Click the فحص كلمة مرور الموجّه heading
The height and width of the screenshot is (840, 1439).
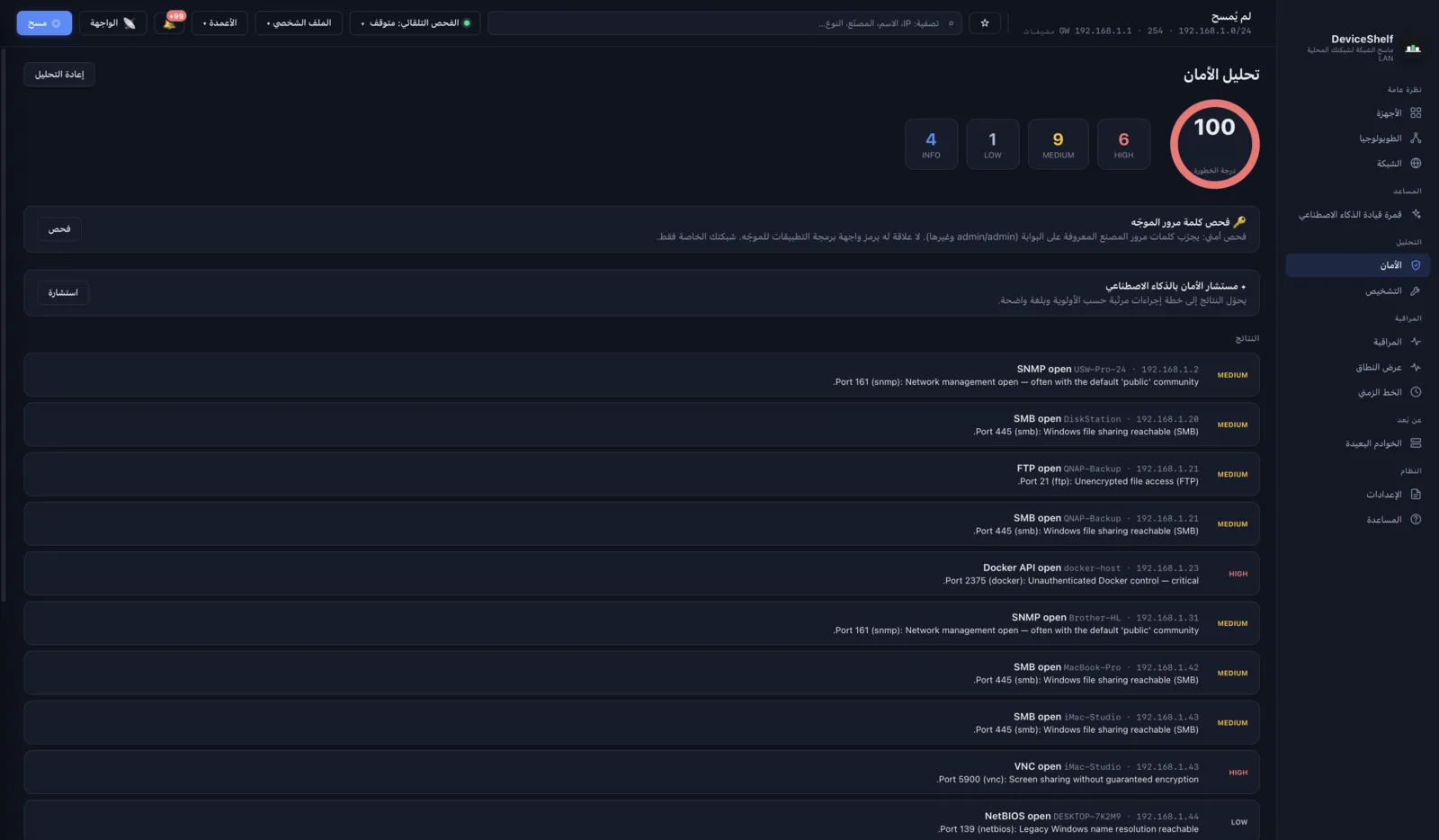(x=1180, y=222)
